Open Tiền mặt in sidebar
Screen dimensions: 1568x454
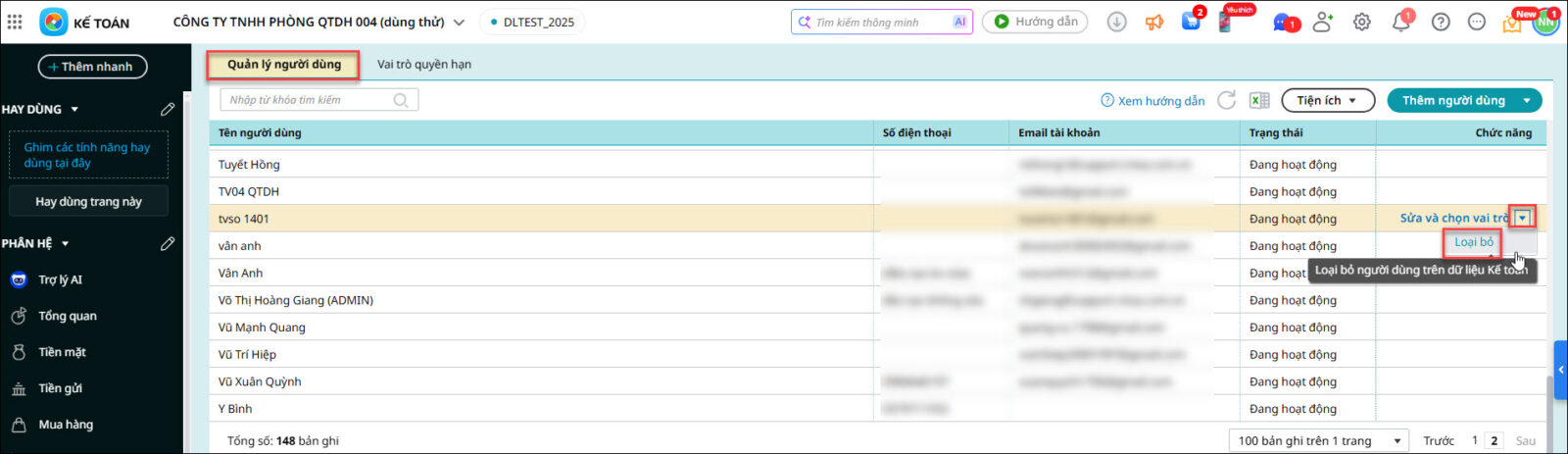(x=62, y=352)
